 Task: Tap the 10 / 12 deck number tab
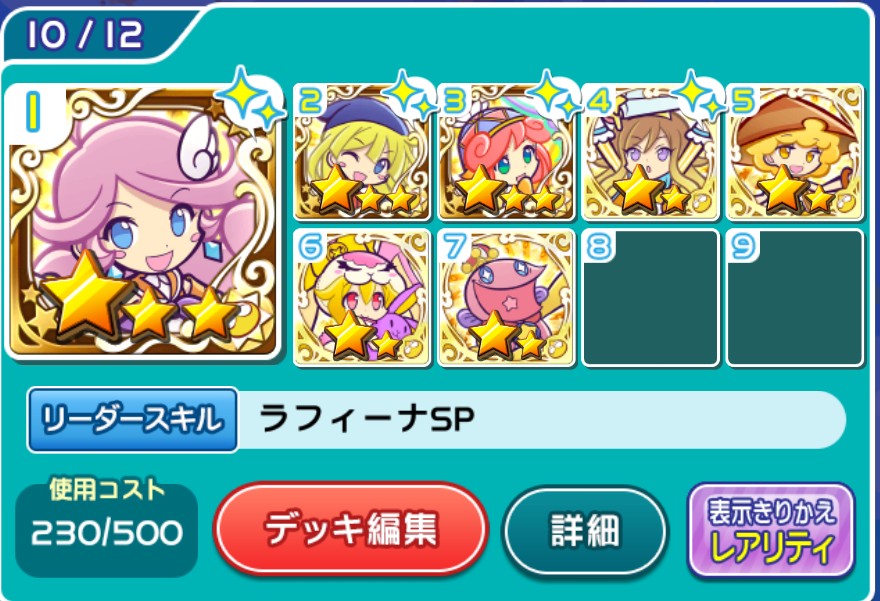[95, 34]
